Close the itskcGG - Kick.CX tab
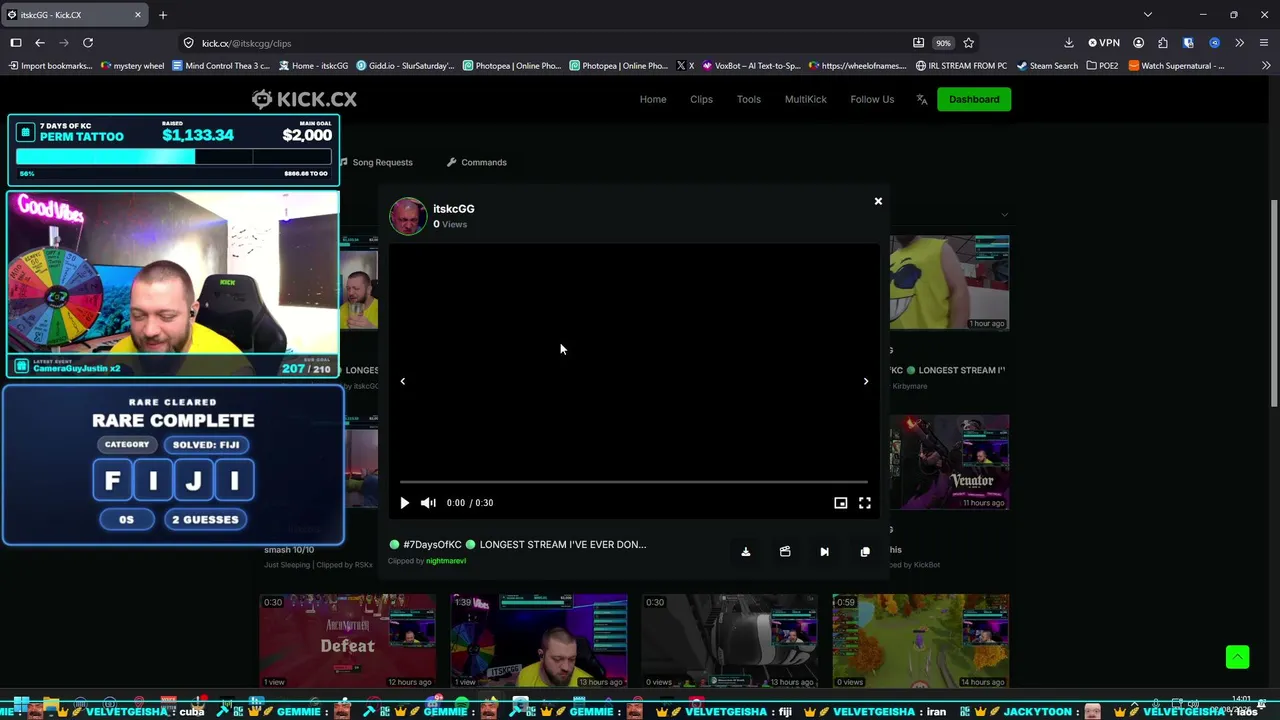Screen dimensions: 1280x720 coord(138,15)
